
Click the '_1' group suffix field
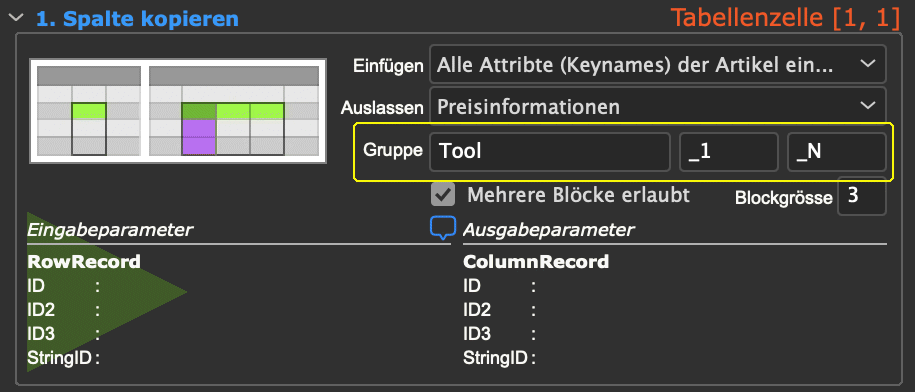click(729, 152)
